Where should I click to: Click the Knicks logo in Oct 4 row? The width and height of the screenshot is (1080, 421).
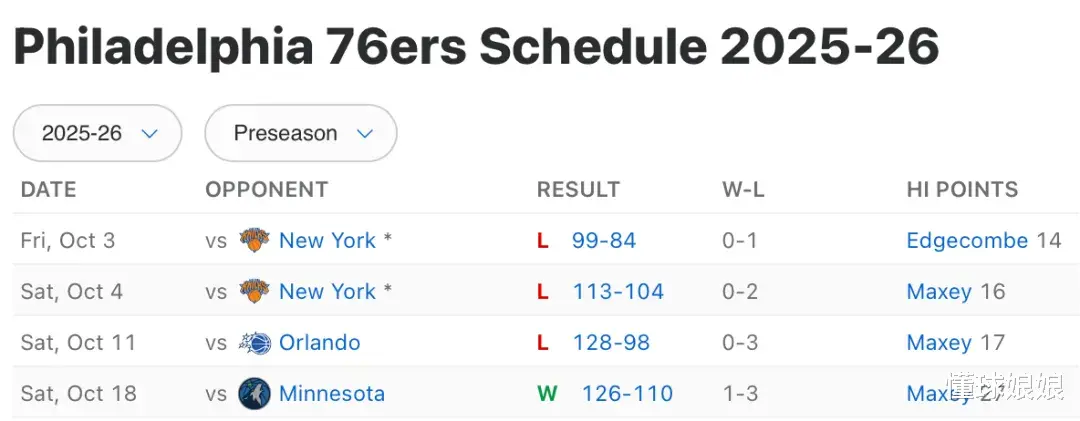coord(254,291)
